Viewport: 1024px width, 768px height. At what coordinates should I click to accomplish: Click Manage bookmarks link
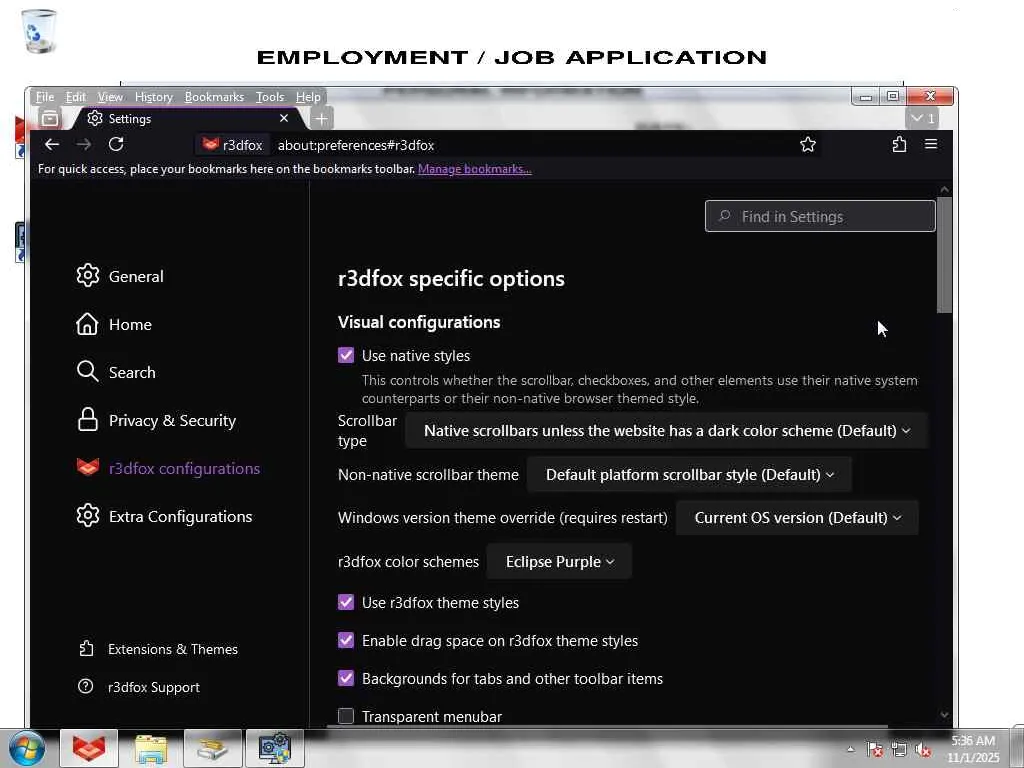coord(475,169)
